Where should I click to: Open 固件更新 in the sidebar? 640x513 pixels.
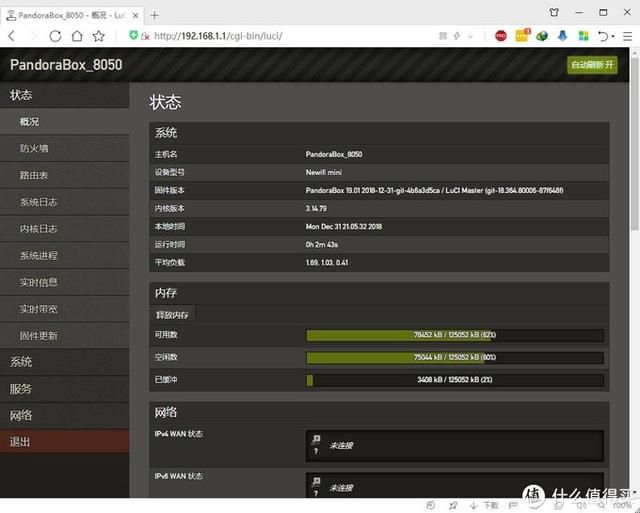[x=64, y=336]
